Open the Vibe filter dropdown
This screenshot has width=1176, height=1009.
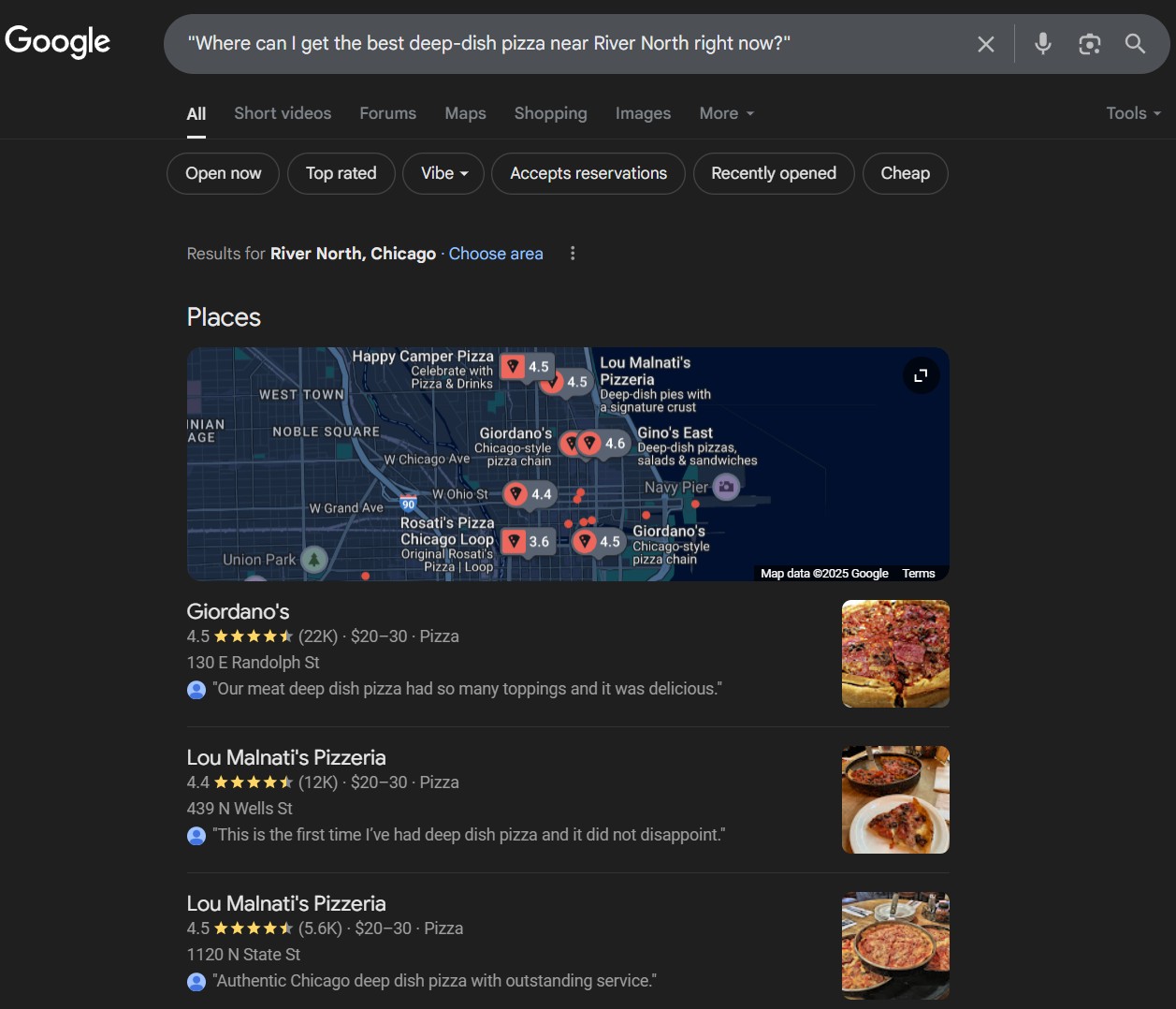(x=443, y=173)
